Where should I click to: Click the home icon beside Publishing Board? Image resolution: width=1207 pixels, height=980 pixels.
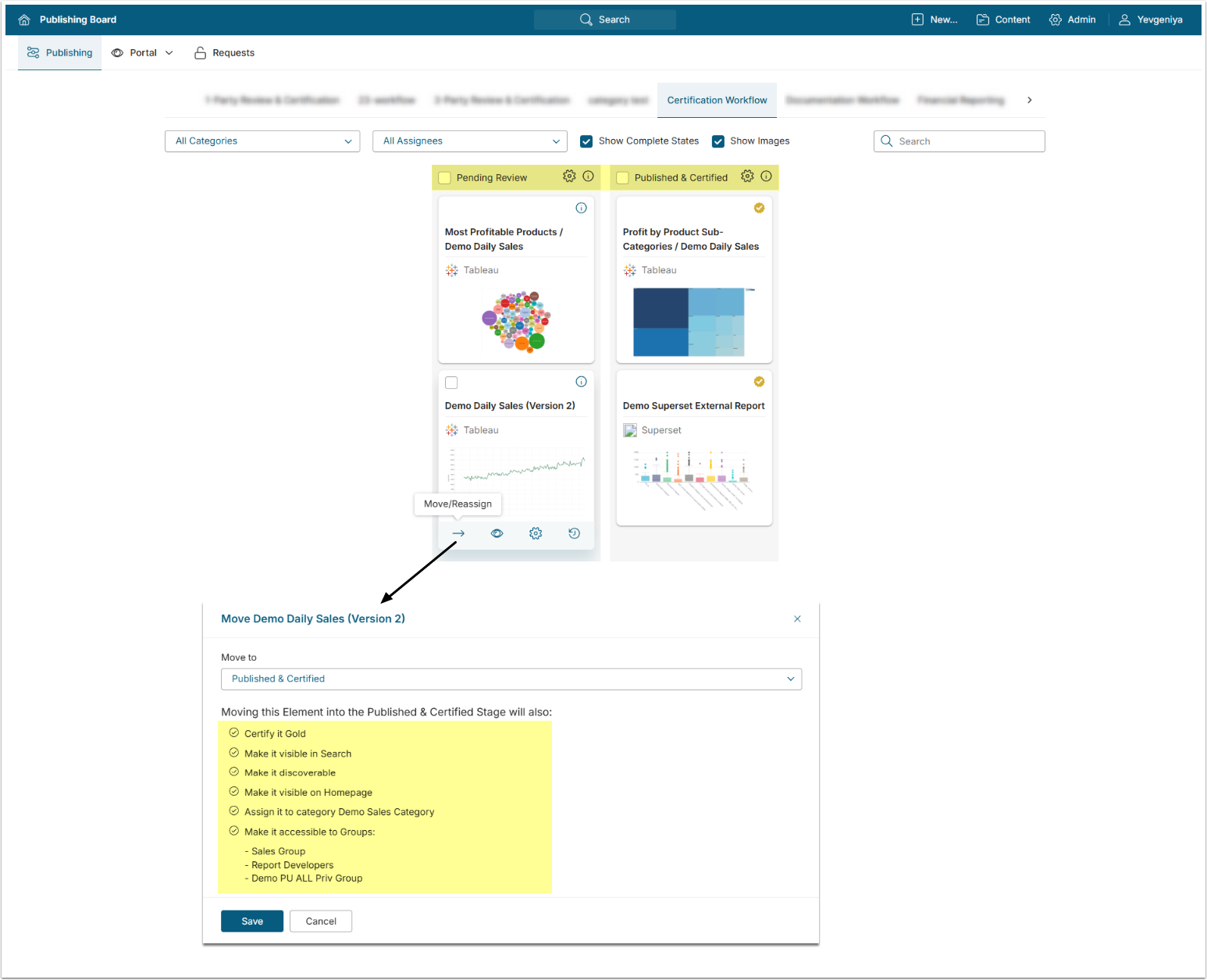coord(24,20)
